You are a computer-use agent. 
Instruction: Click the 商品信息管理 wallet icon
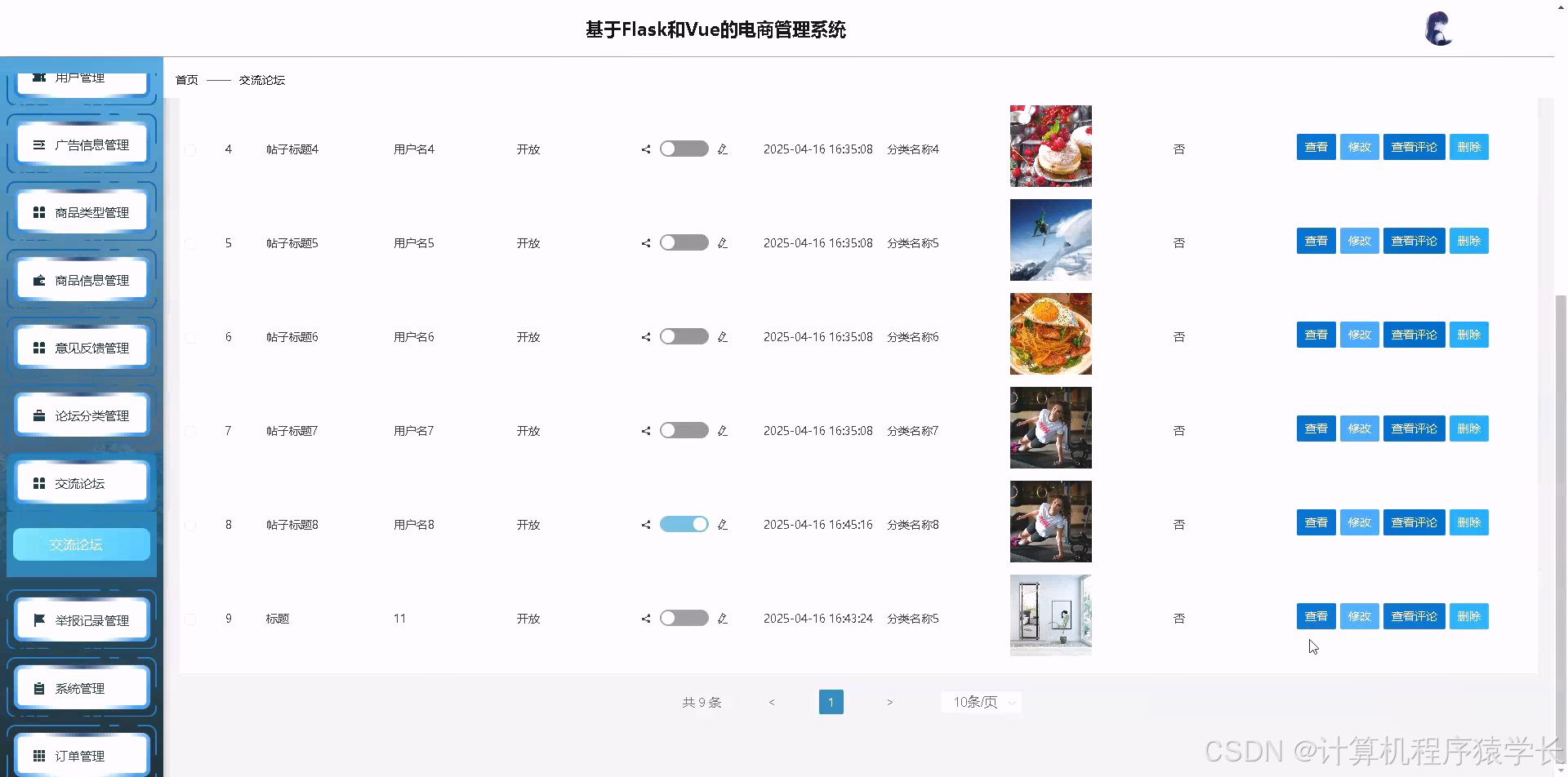pos(38,280)
